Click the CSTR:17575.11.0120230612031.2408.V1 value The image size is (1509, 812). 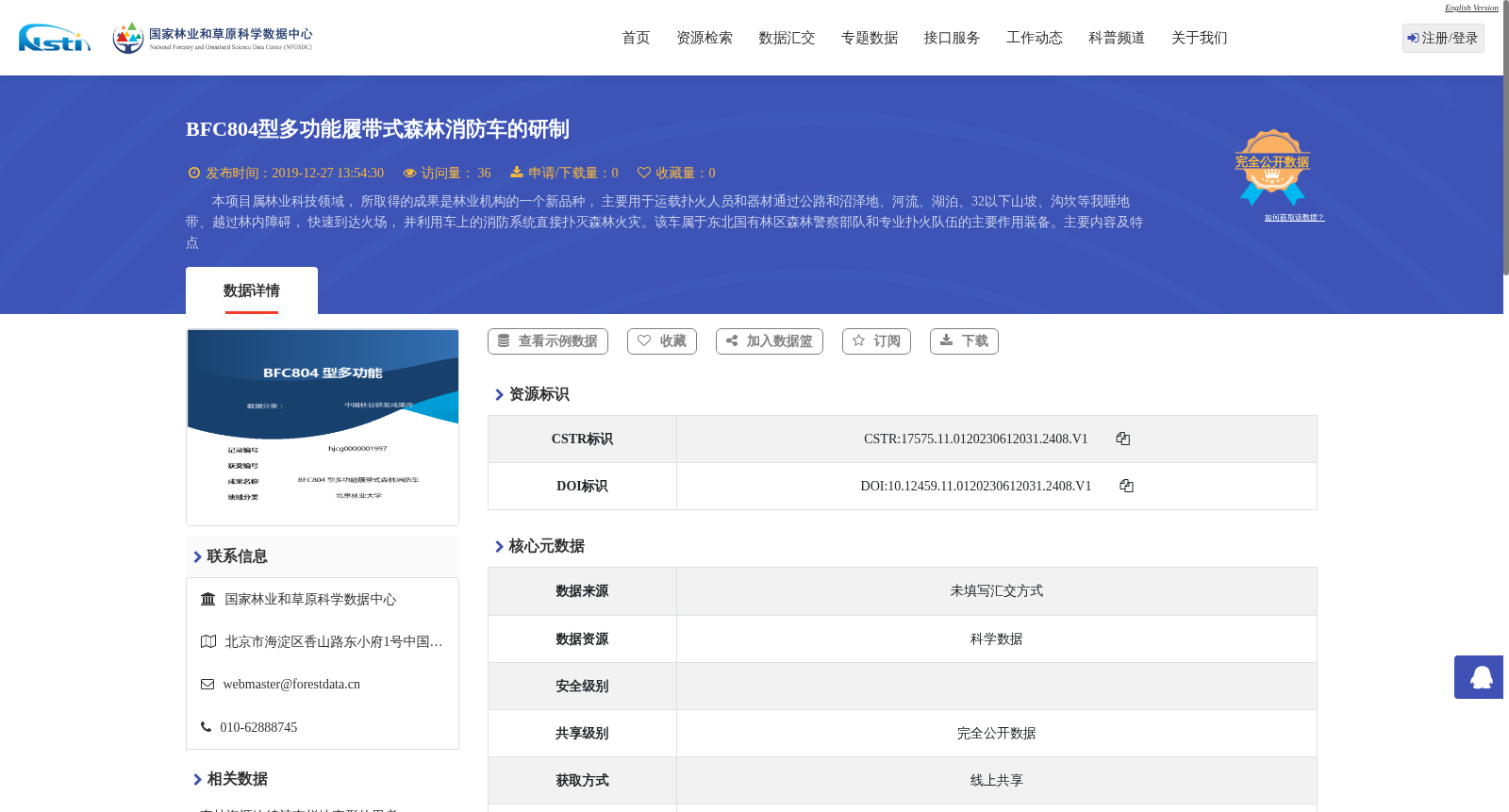[x=976, y=439]
